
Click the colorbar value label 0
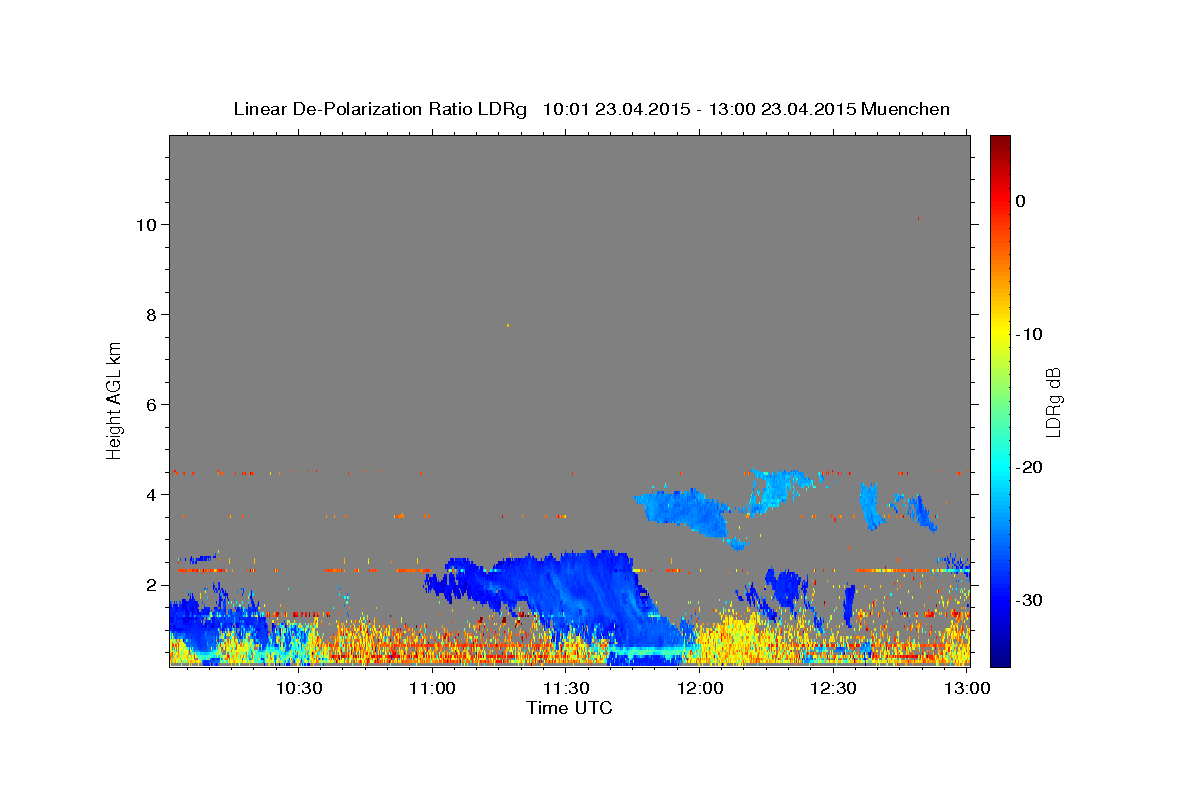click(x=1021, y=201)
